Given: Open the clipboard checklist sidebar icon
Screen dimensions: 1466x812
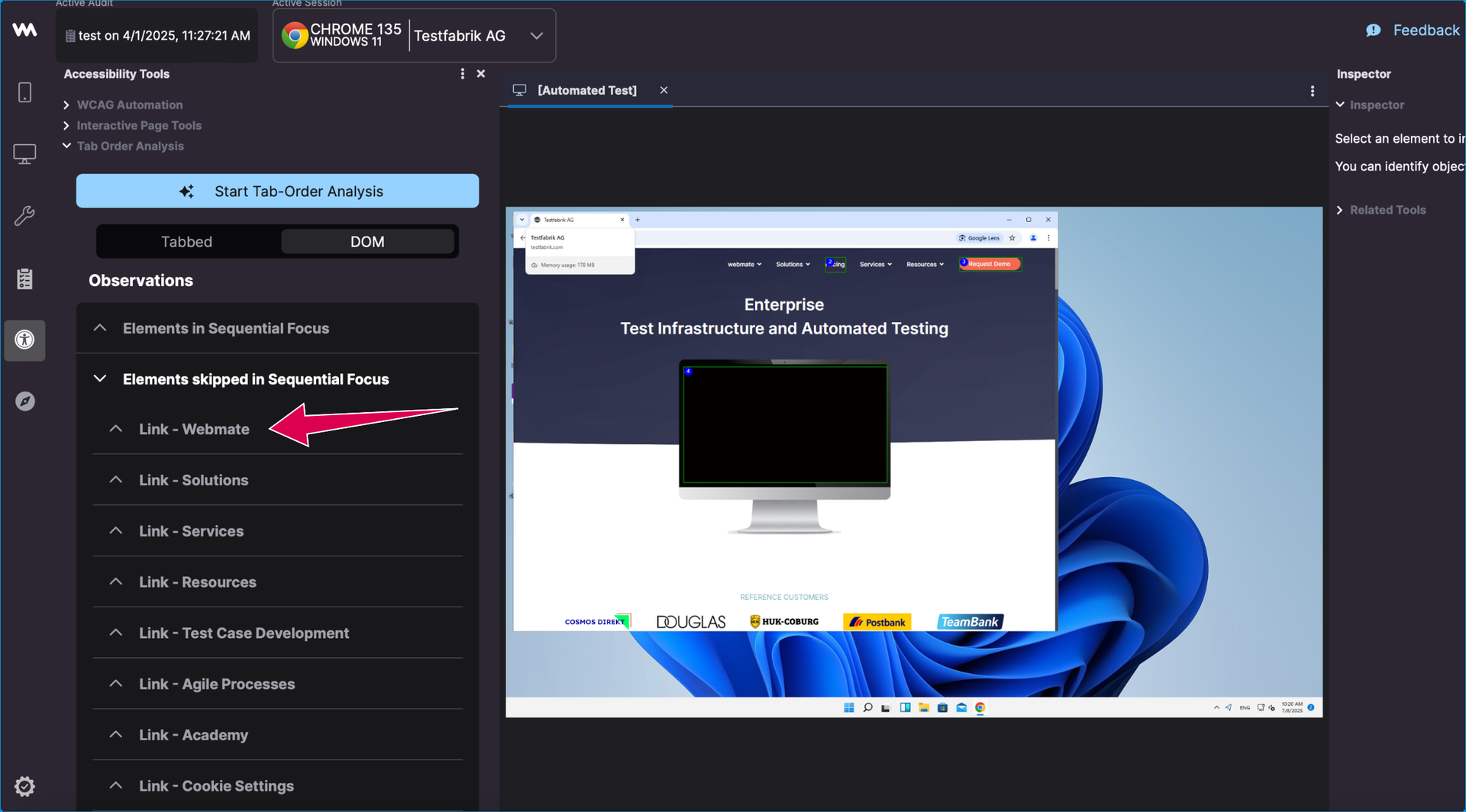Looking at the screenshot, I should (x=24, y=279).
